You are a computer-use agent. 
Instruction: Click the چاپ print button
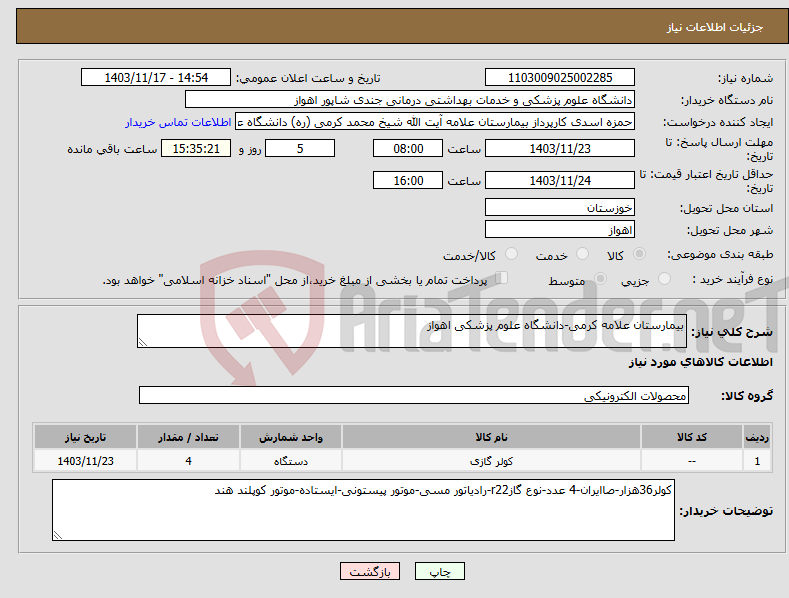440,571
